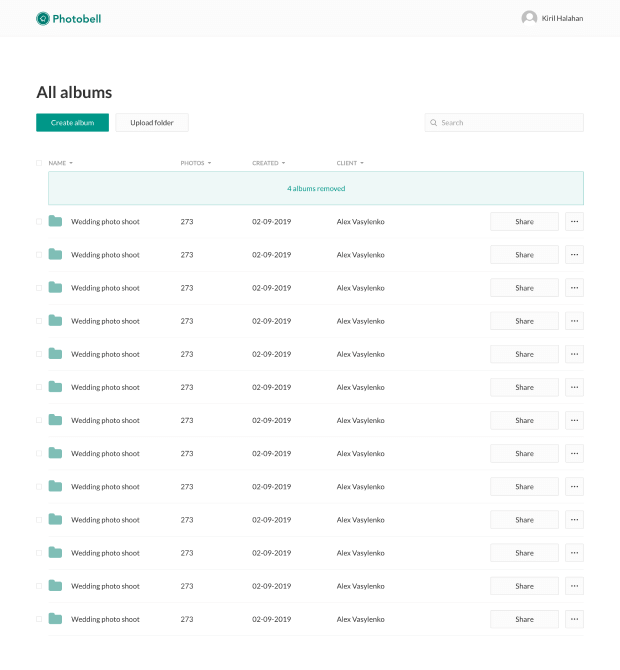Screen dimensions: 620x670
Task: Click 'Alex Vasylenko' client in the last row
Action: coord(360,619)
